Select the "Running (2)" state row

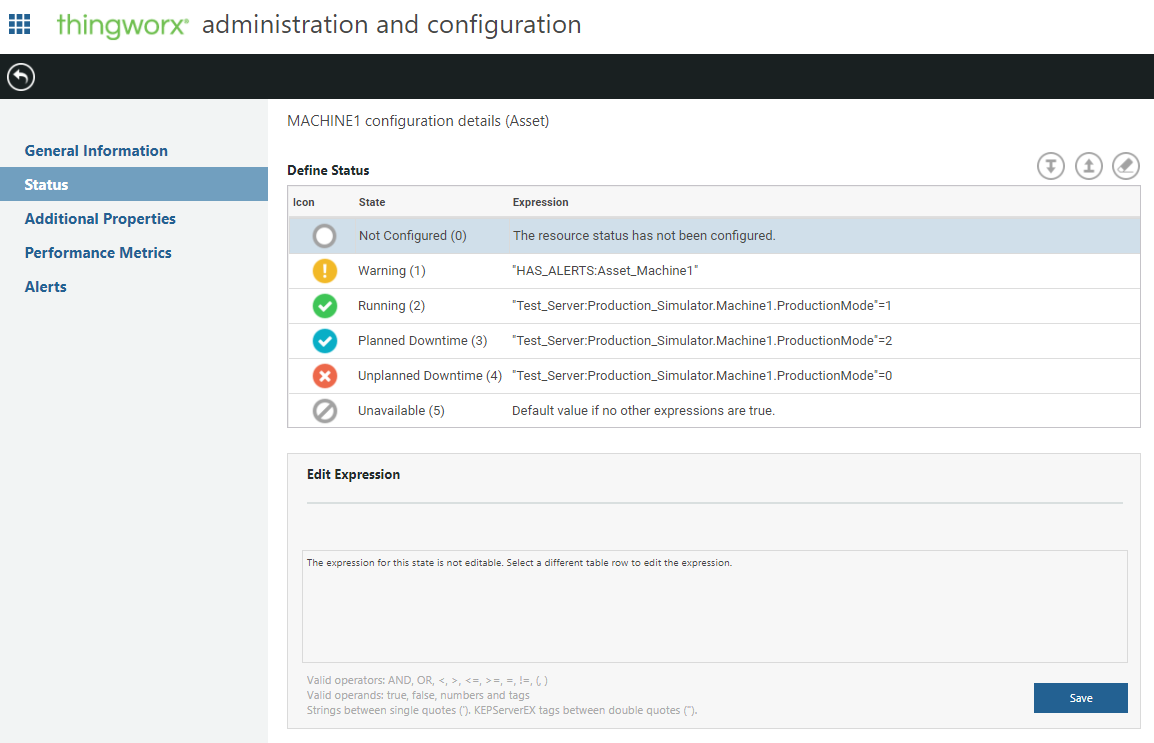point(714,306)
